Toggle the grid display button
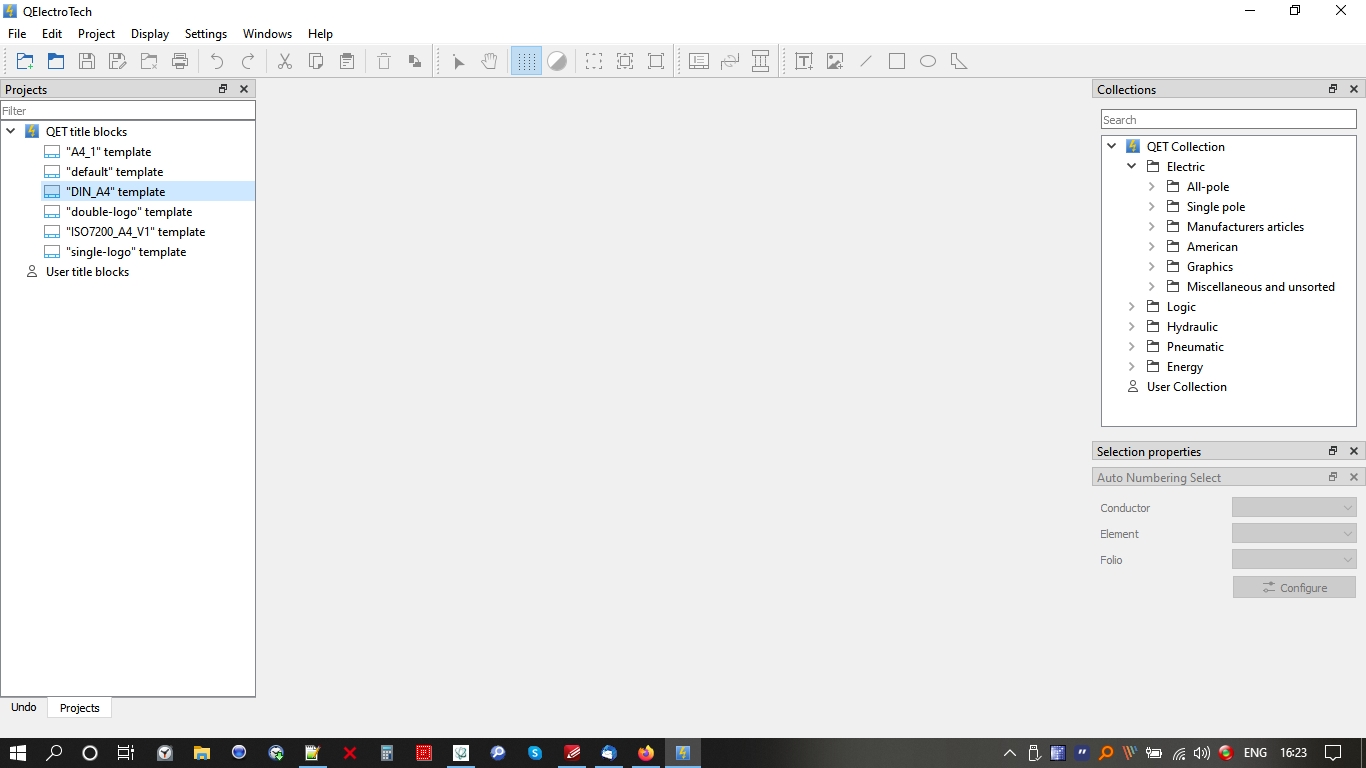The width and height of the screenshot is (1366, 768). coord(526,61)
